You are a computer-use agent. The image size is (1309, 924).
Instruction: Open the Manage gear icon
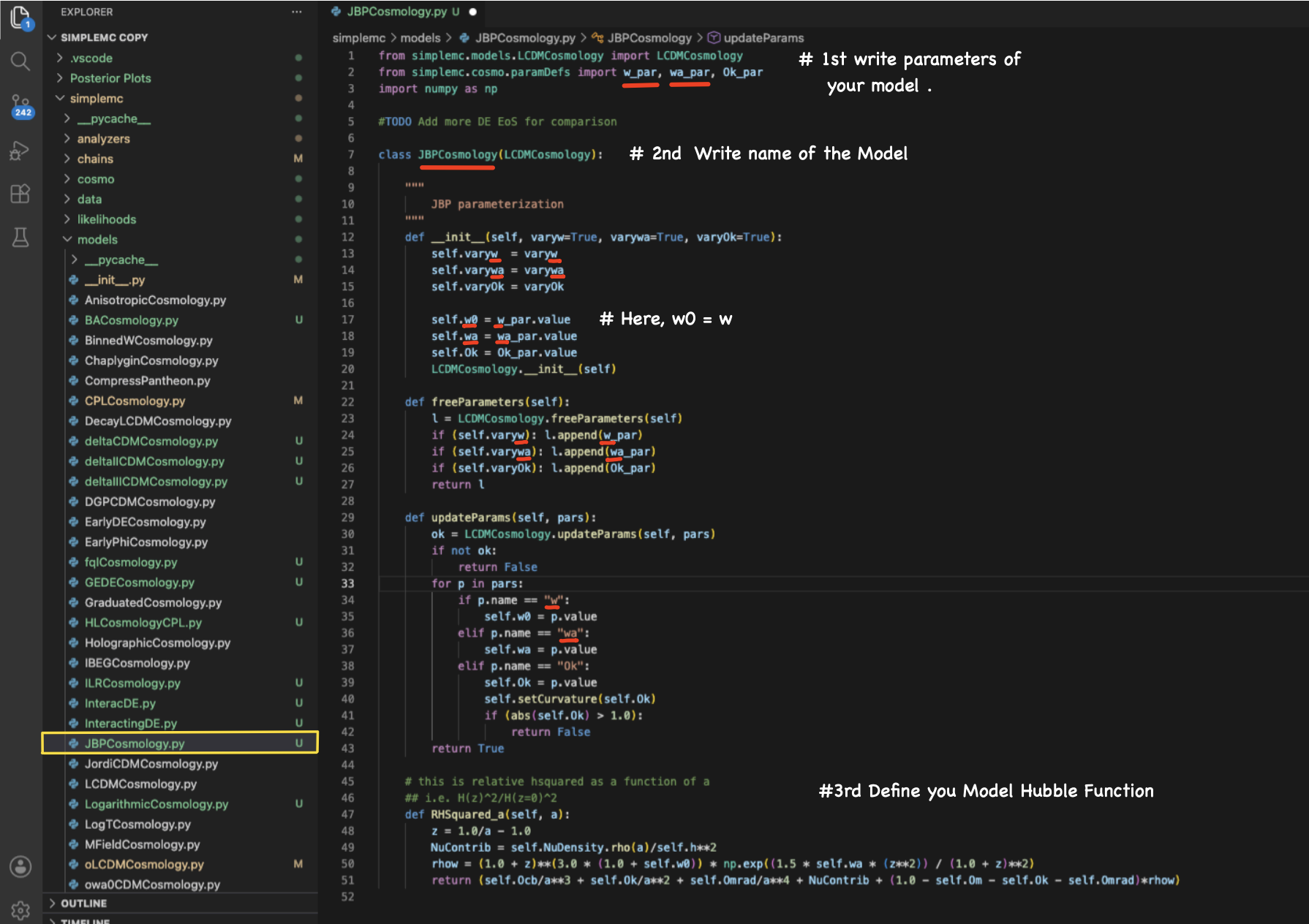pyautogui.click(x=20, y=910)
